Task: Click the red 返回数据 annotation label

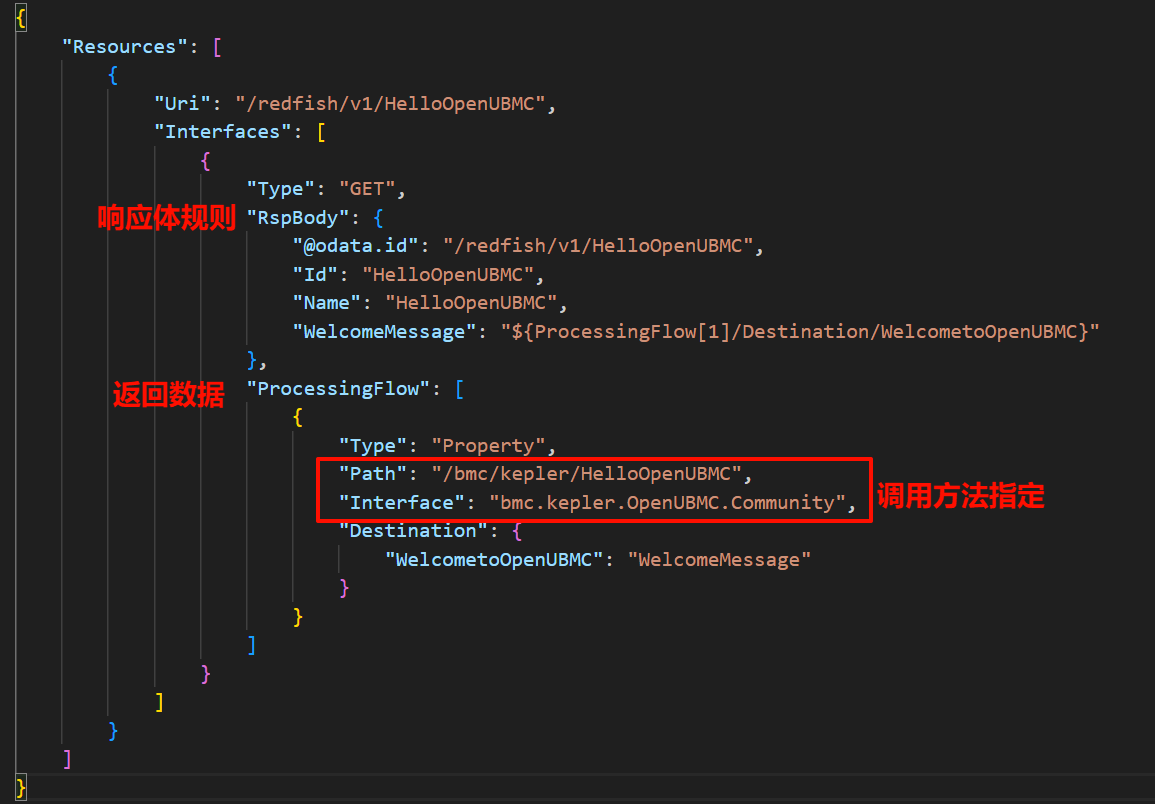Action: click(168, 396)
